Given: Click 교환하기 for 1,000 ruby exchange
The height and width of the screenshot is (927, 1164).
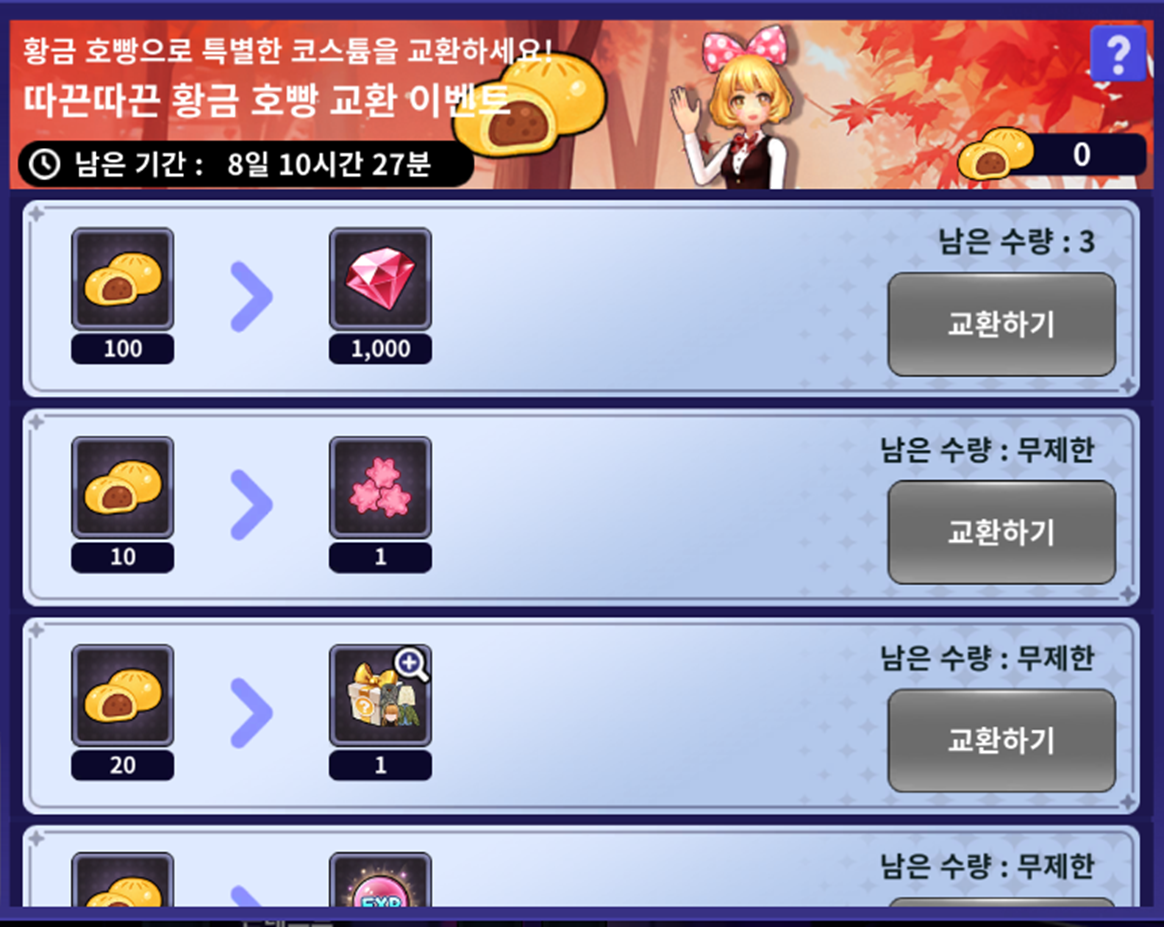Looking at the screenshot, I should pyautogui.click(x=1001, y=324).
